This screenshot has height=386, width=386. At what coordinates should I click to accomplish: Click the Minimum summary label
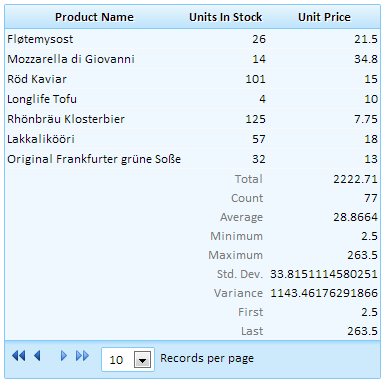[x=236, y=236]
